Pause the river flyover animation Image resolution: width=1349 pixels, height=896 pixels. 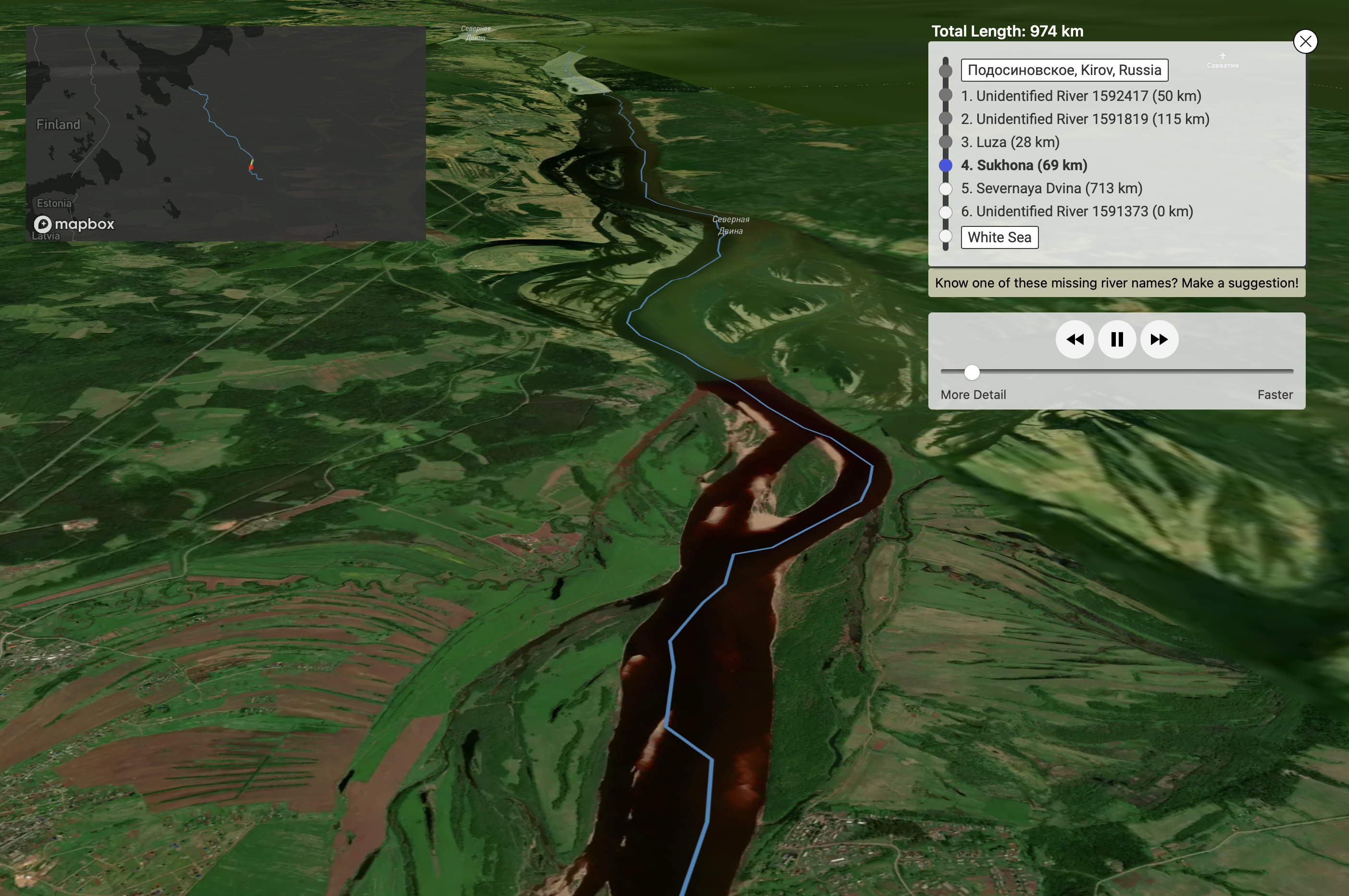click(x=1117, y=339)
